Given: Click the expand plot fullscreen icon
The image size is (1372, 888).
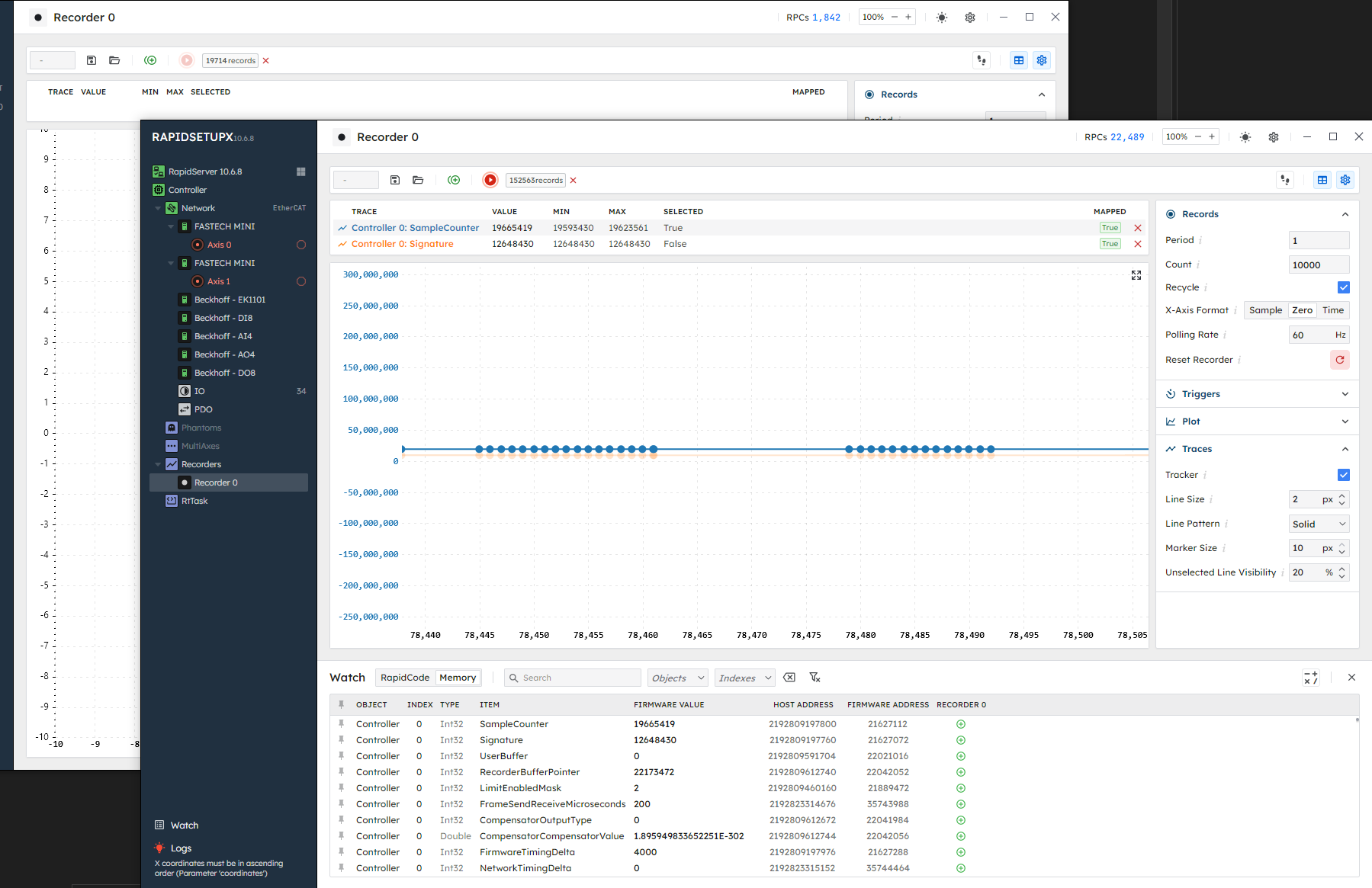Looking at the screenshot, I should pyautogui.click(x=1136, y=275).
